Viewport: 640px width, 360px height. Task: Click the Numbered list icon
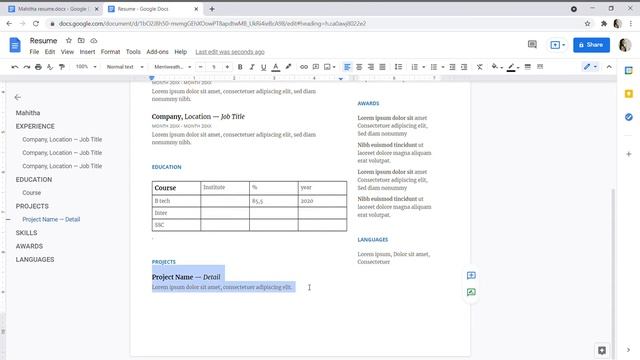tap(415, 67)
